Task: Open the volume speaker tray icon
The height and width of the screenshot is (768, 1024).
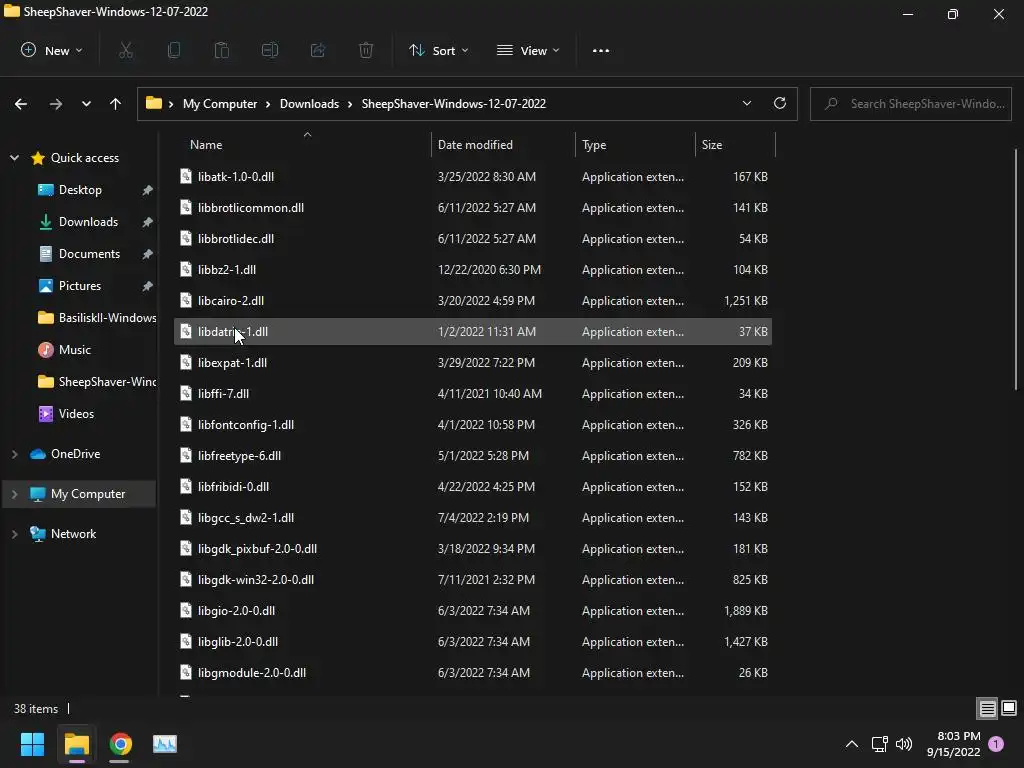Action: click(x=904, y=744)
